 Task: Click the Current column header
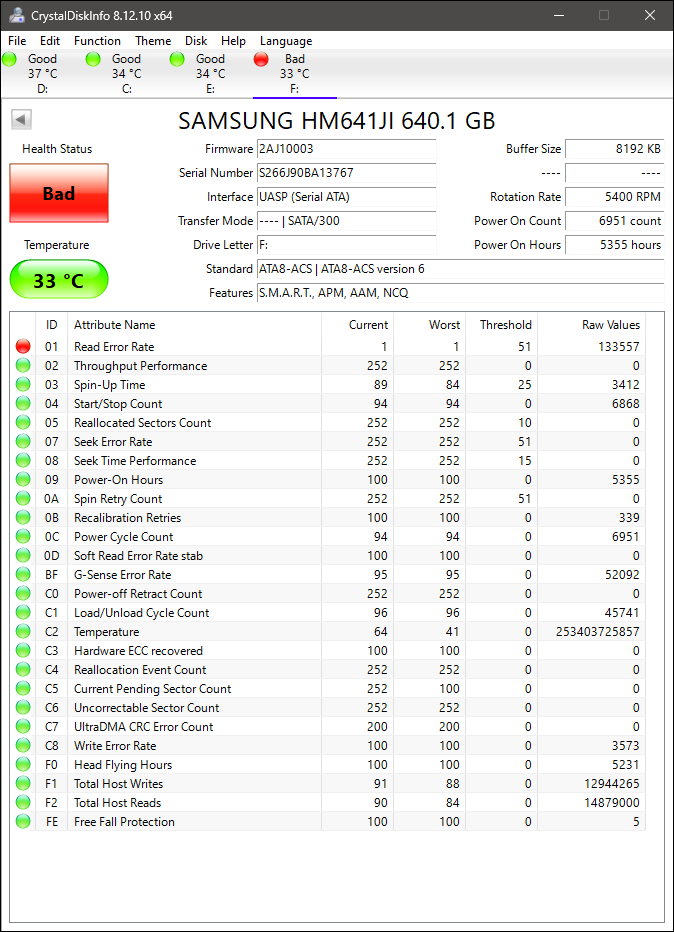[x=357, y=325]
